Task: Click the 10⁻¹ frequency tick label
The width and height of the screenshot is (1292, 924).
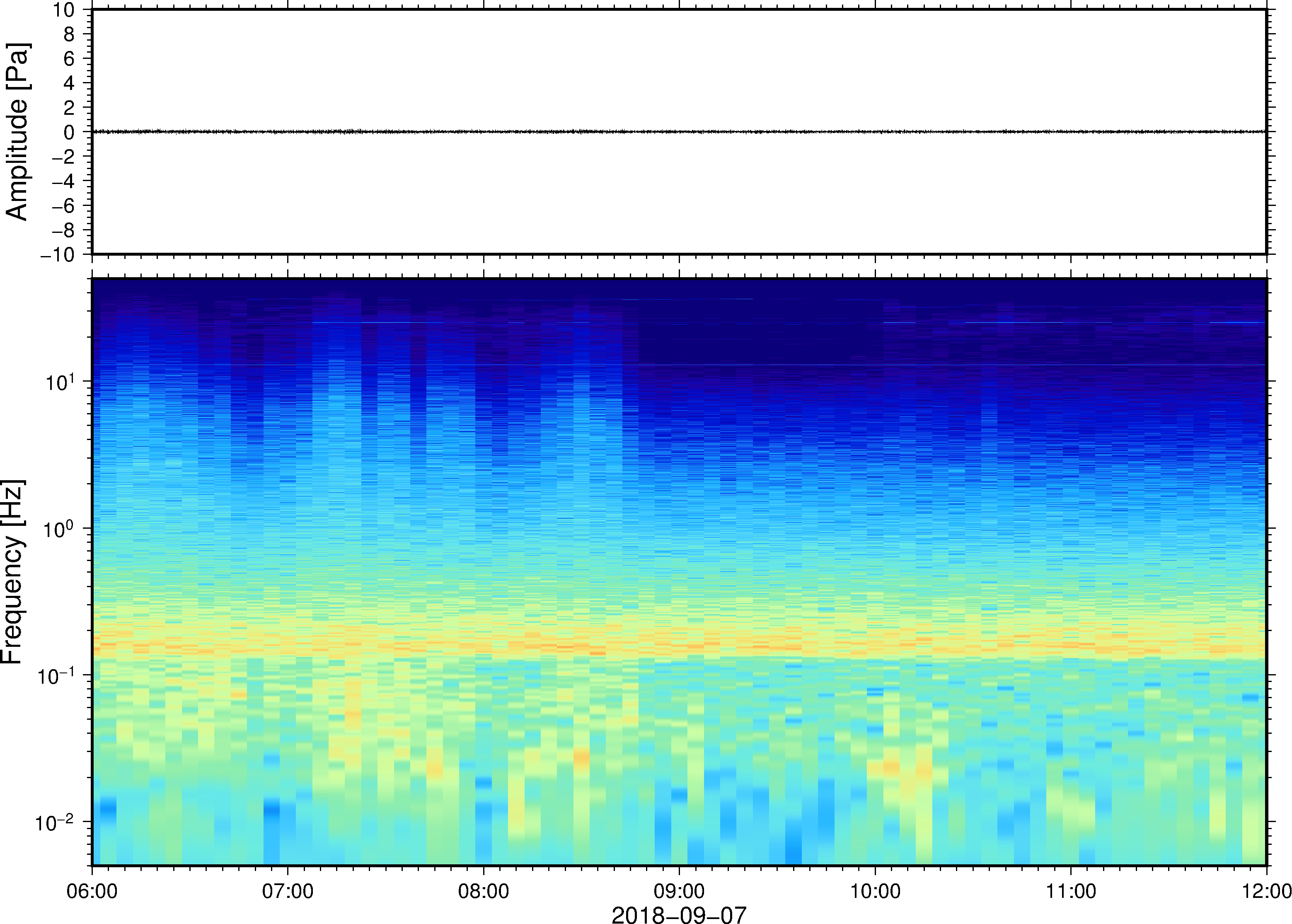Action: click(x=57, y=675)
